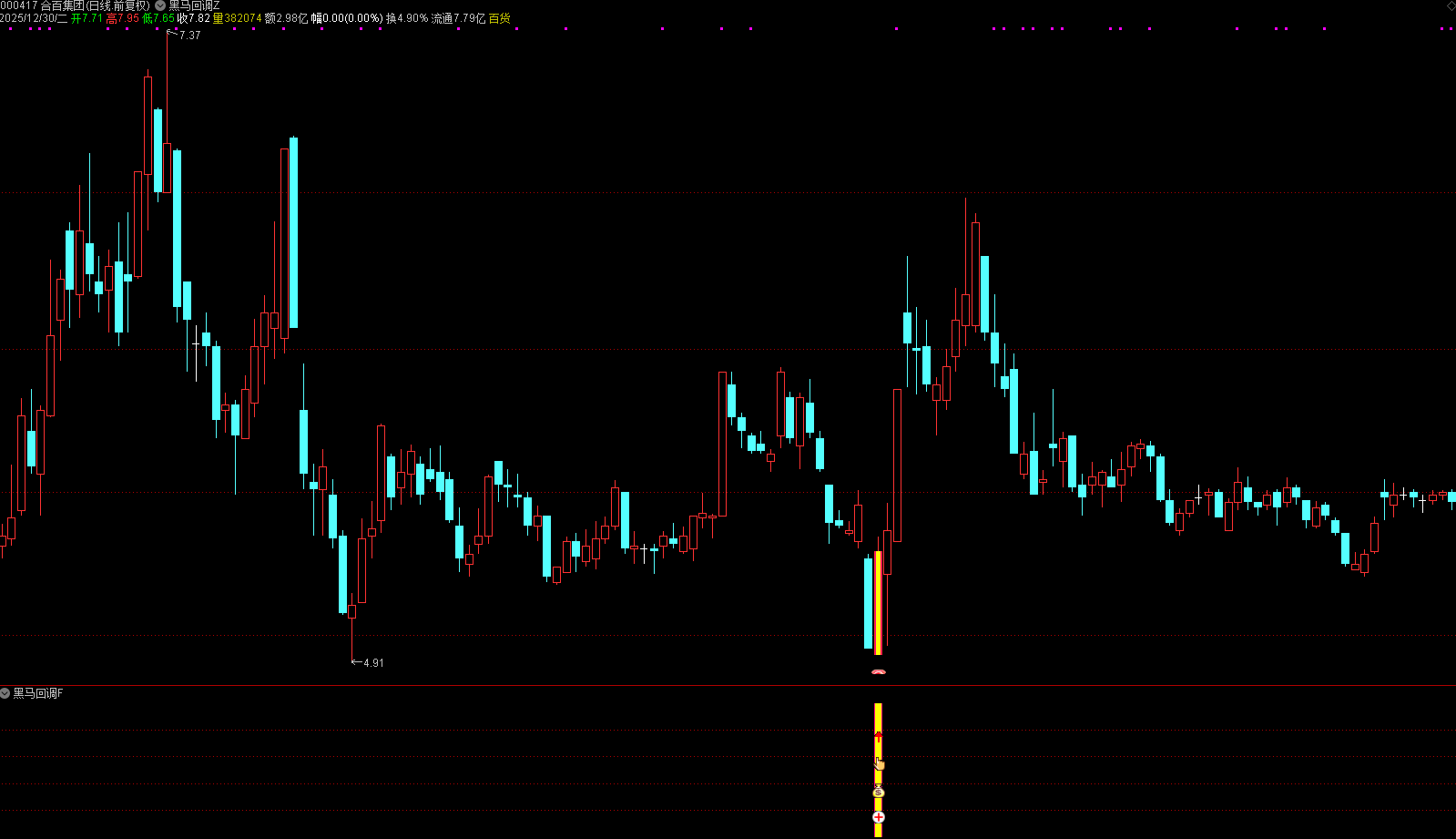Viewport: 1456px width, 839px height.
Task: Click the diamond icon in the top-right corner
Action: (1451, 5)
